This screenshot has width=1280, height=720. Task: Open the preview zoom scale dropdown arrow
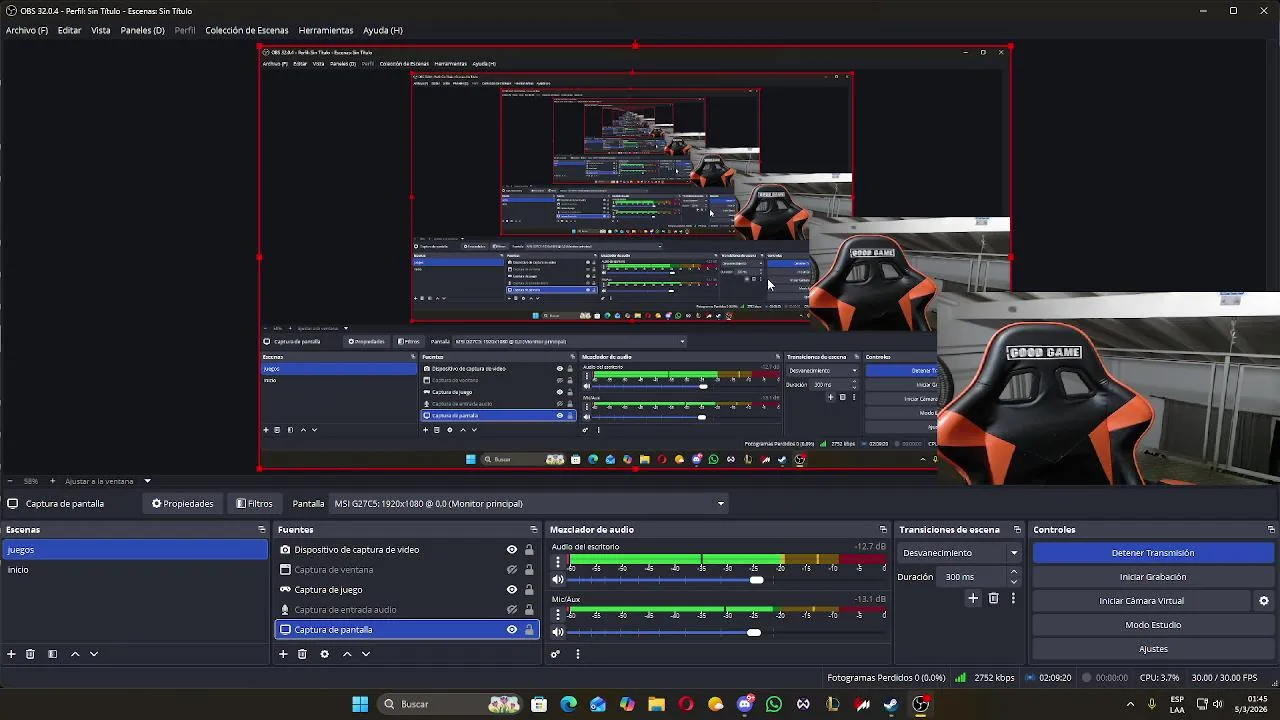[x=147, y=481]
